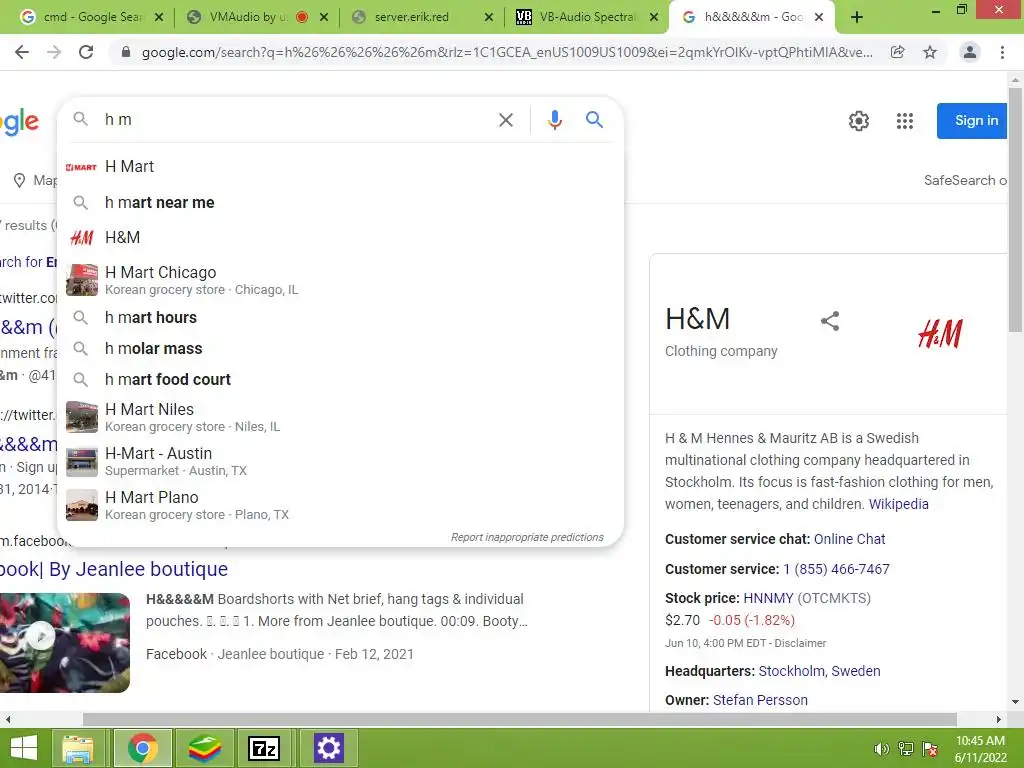1024x768 pixels.
Task: Open the Windows Start menu
Action: tap(24, 748)
